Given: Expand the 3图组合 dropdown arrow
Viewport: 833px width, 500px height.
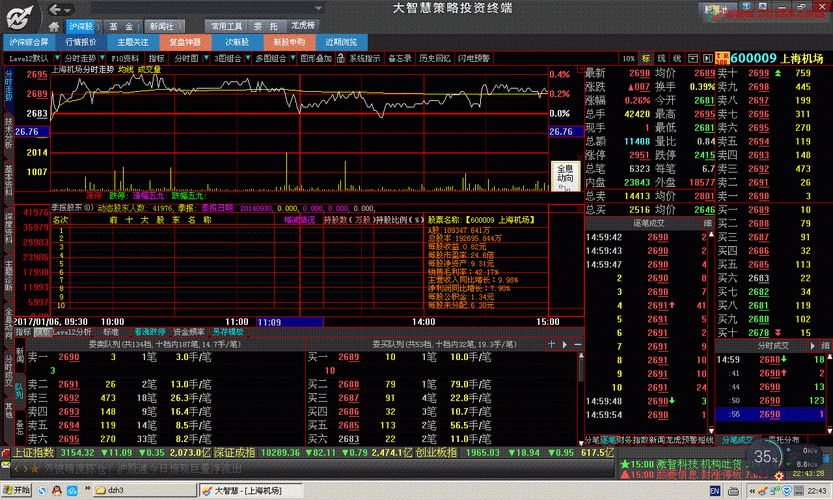Looking at the screenshot, I should click(248, 58).
